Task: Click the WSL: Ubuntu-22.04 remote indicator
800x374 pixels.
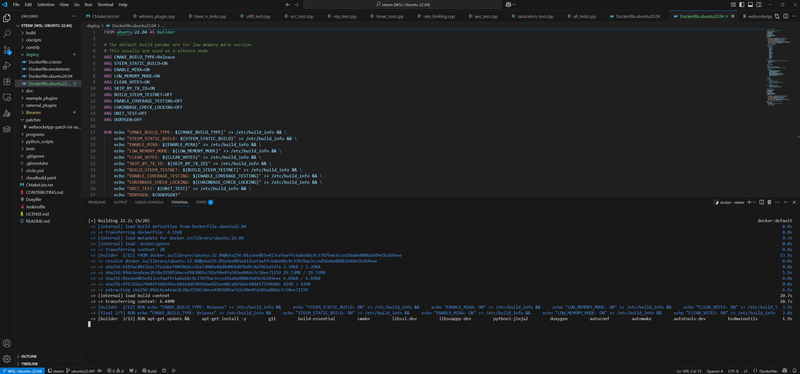Action: coord(22,371)
